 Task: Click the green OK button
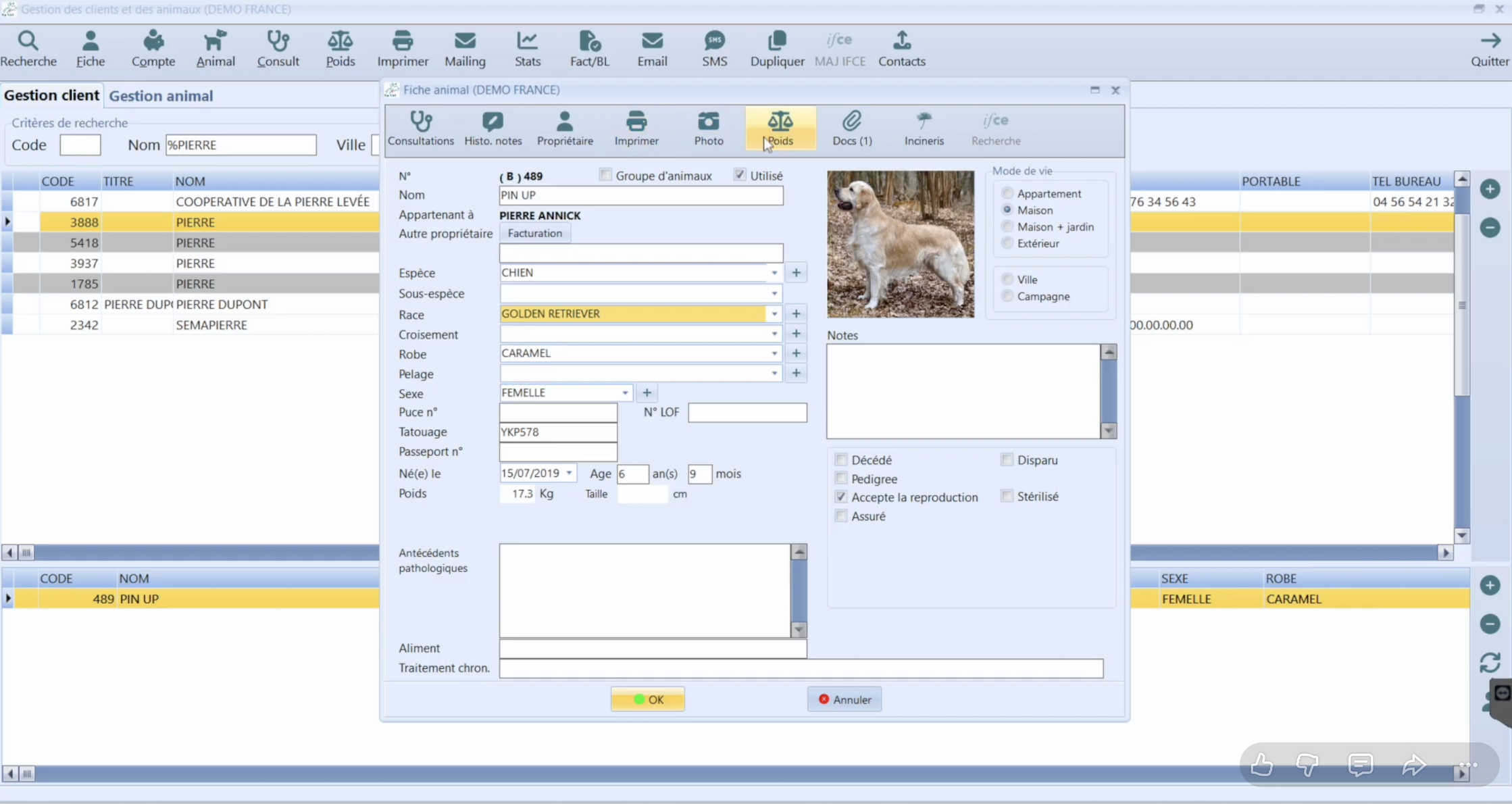(x=647, y=699)
